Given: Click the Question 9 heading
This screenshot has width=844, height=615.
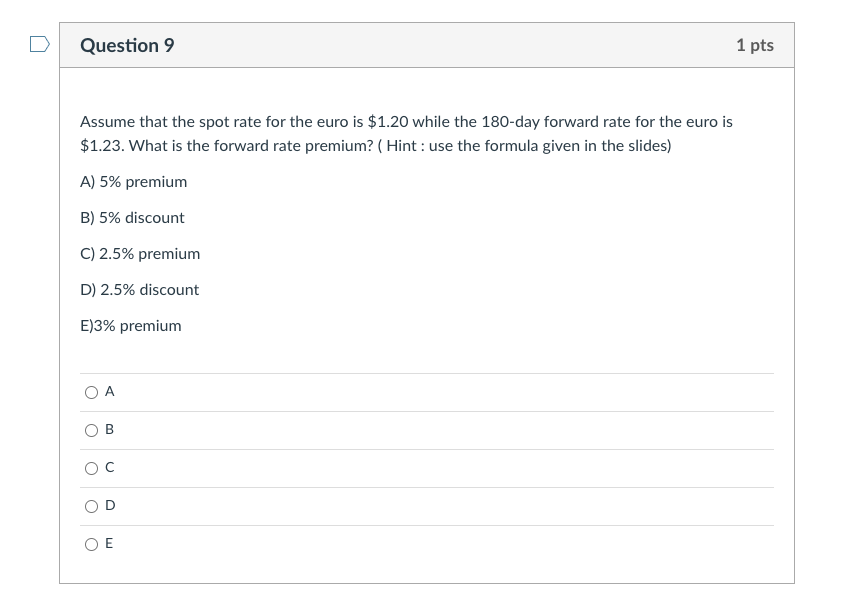Looking at the screenshot, I should 127,46.
